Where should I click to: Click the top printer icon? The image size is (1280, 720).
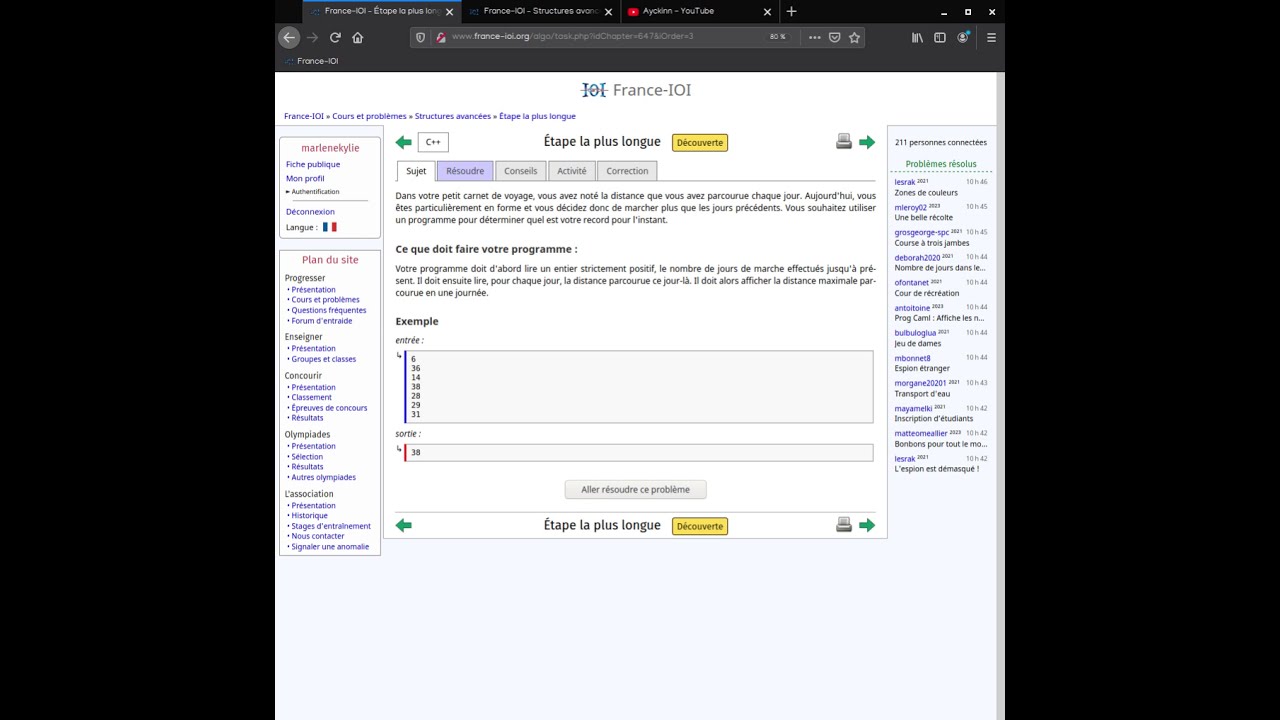tap(844, 141)
